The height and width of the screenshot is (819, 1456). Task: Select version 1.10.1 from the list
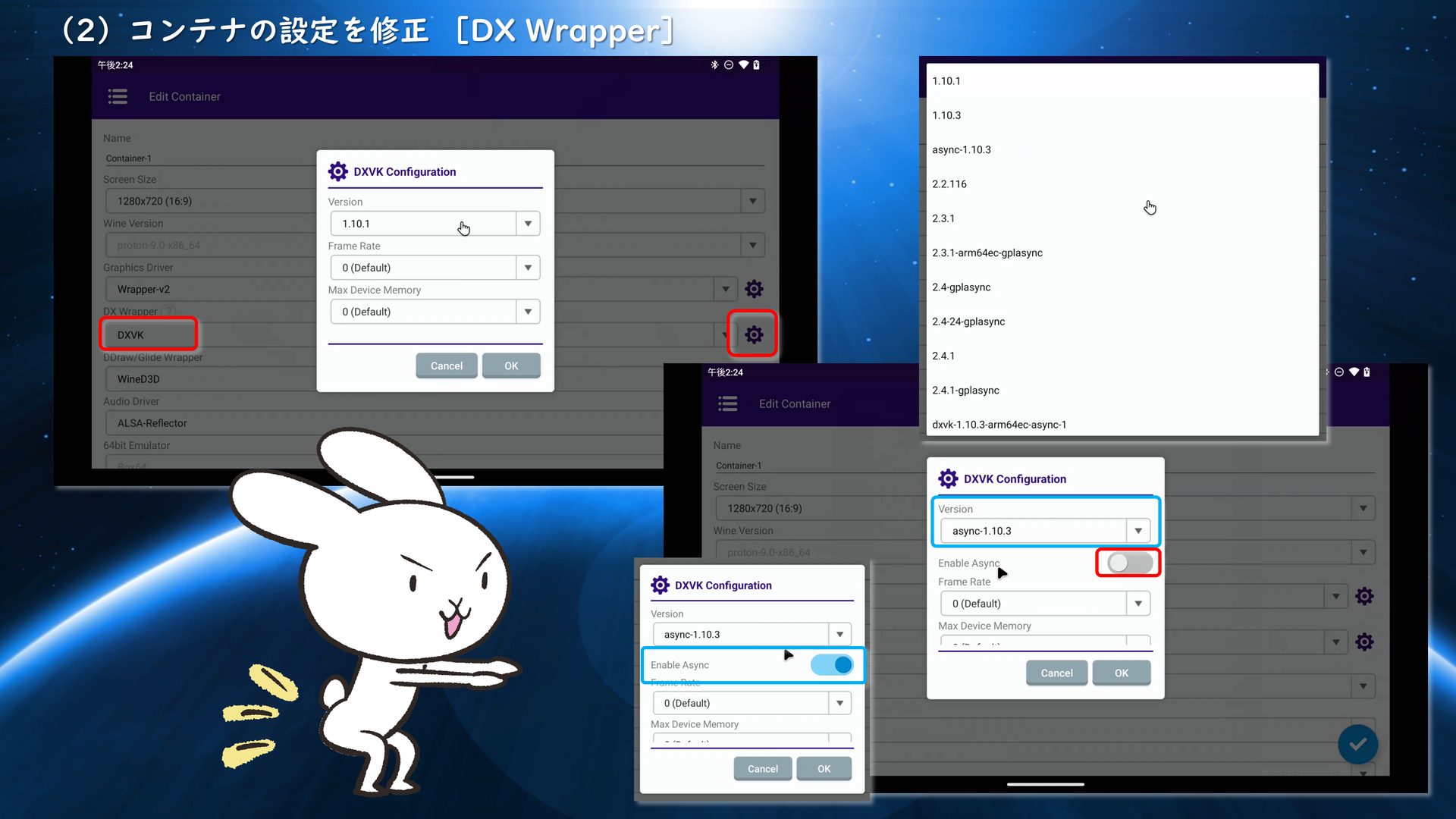(x=1122, y=81)
